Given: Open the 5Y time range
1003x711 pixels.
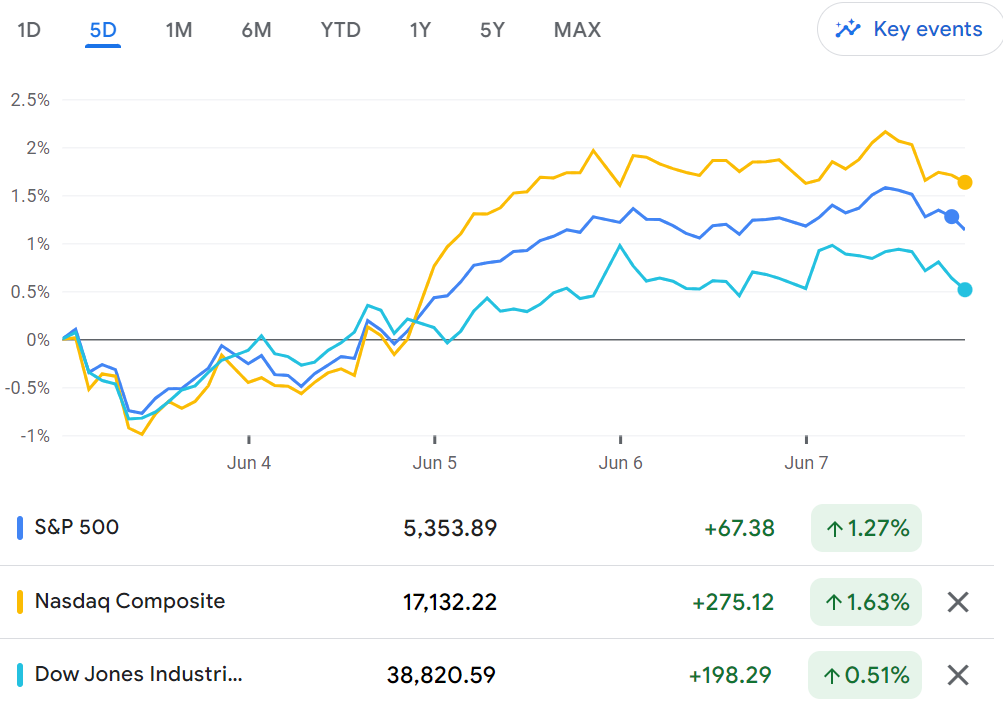Looking at the screenshot, I should click(x=493, y=30).
